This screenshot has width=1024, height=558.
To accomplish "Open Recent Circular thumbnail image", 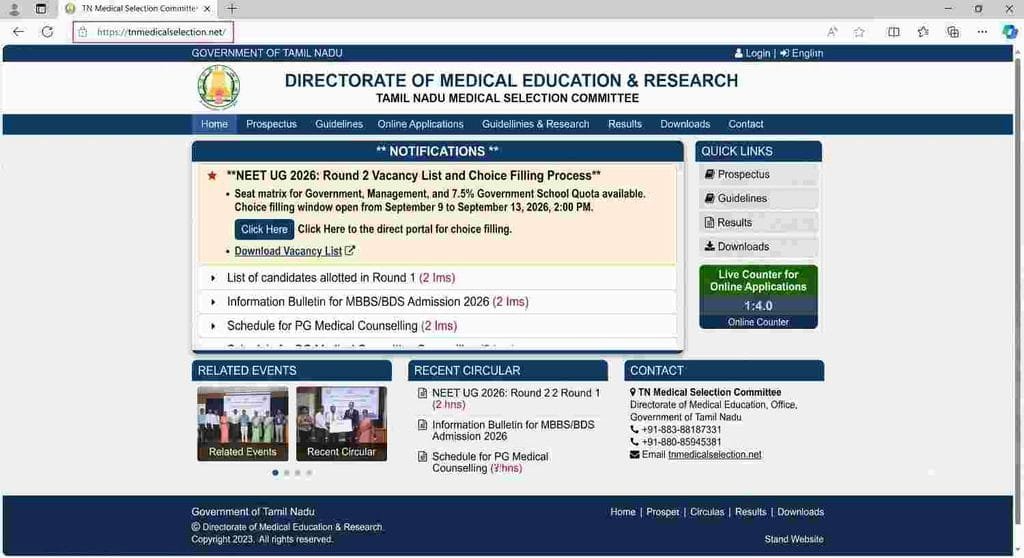I will (341, 423).
